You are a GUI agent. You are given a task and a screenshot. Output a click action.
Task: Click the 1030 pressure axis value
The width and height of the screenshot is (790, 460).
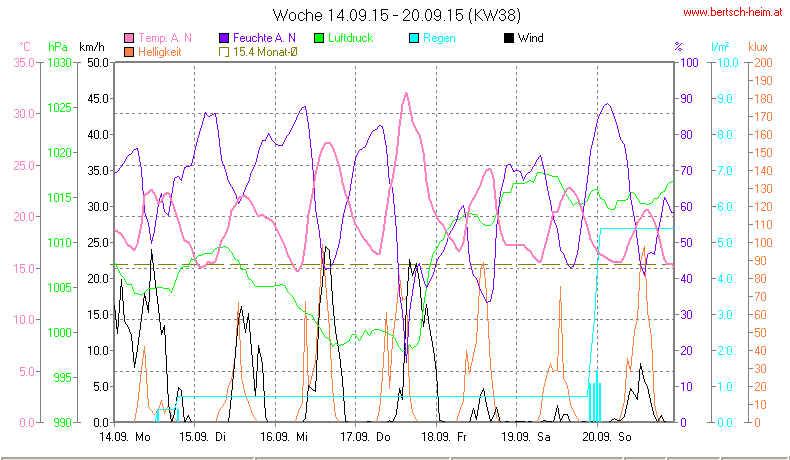click(59, 63)
